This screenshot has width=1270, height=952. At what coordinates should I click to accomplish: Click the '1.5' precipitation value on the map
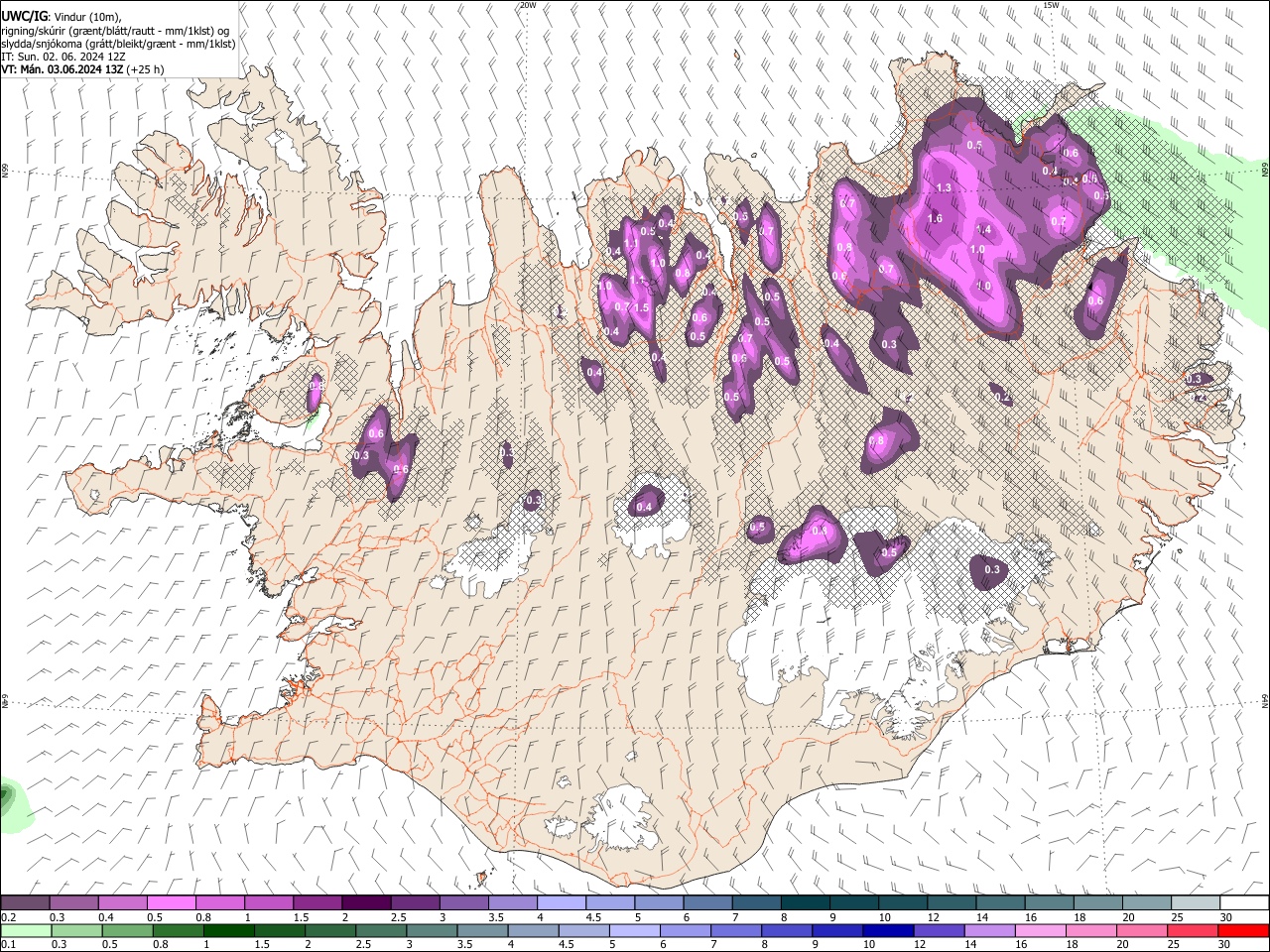[x=641, y=308]
